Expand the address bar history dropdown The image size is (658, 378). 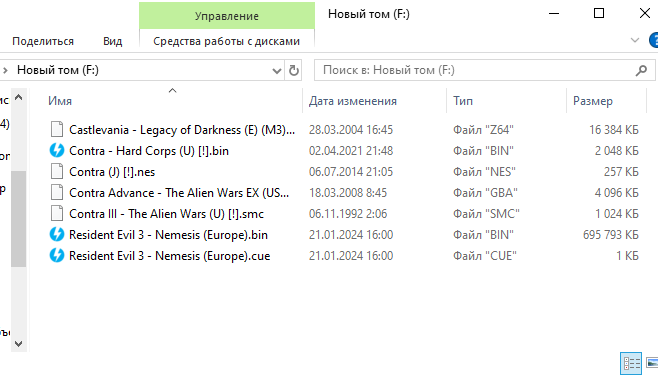277,70
